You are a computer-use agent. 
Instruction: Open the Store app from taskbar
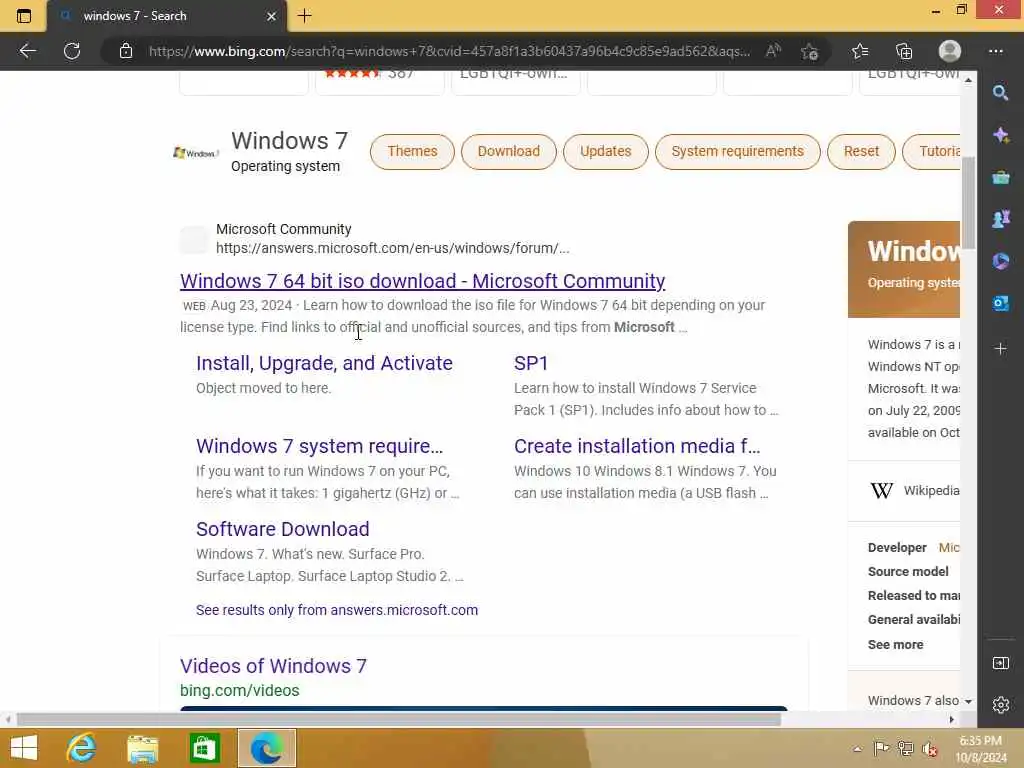click(204, 748)
